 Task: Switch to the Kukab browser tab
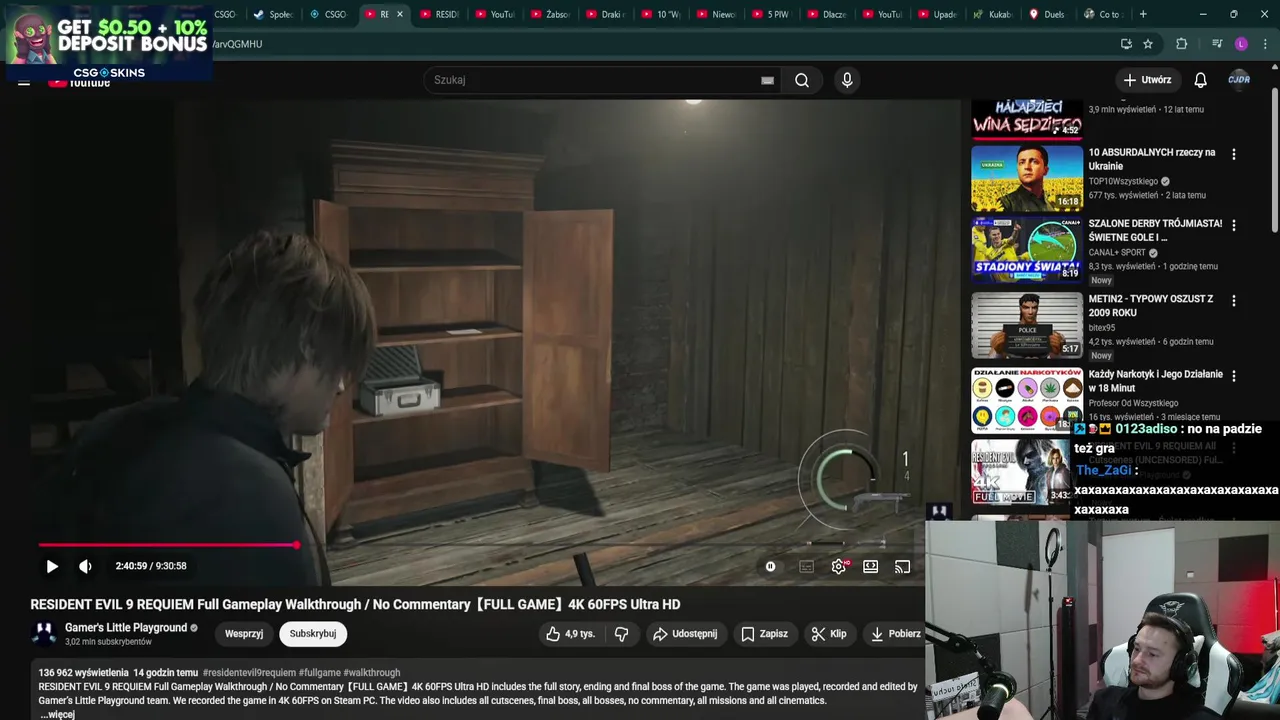[992, 14]
